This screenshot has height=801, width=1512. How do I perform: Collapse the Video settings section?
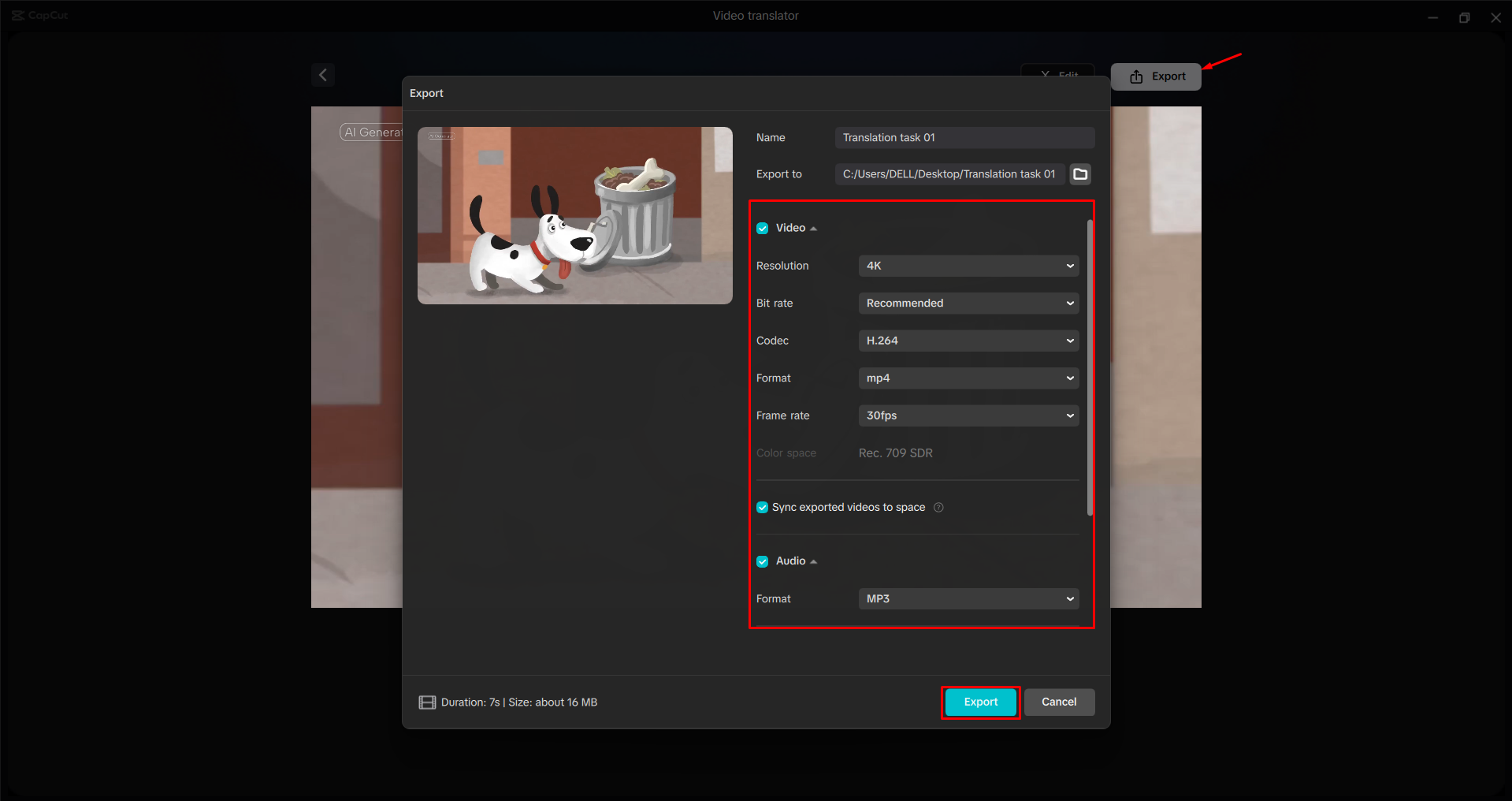[815, 228]
